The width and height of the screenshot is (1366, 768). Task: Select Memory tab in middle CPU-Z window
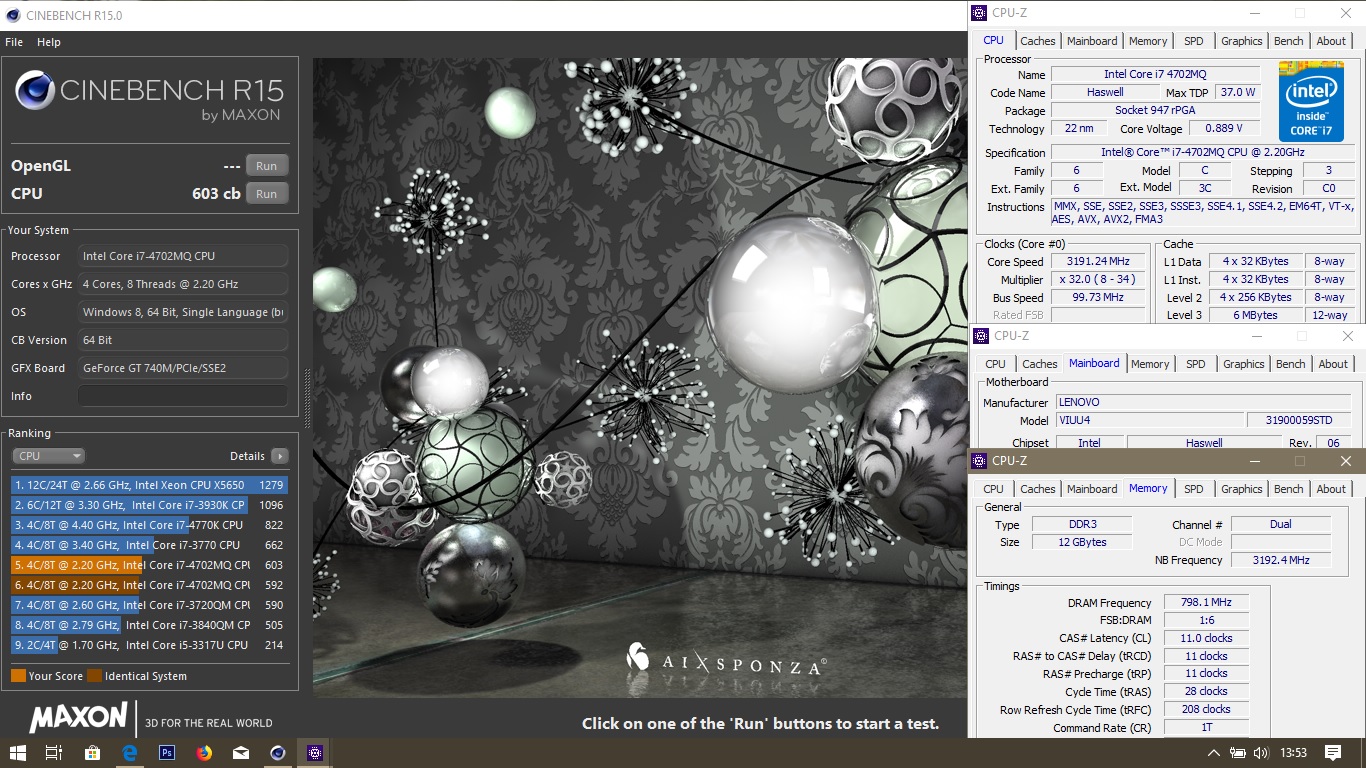point(1150,364)
